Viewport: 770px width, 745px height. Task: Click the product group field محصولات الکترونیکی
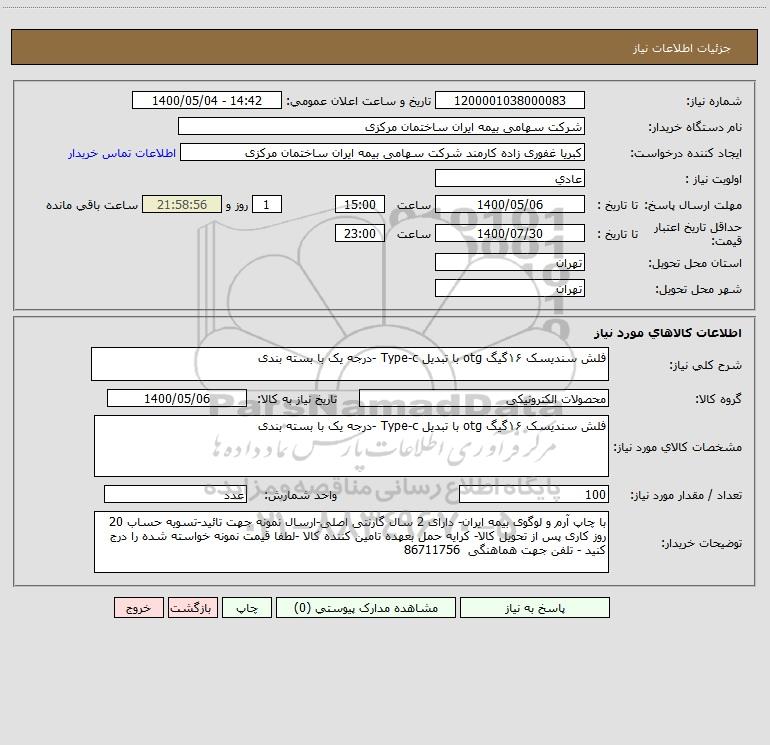484,398
